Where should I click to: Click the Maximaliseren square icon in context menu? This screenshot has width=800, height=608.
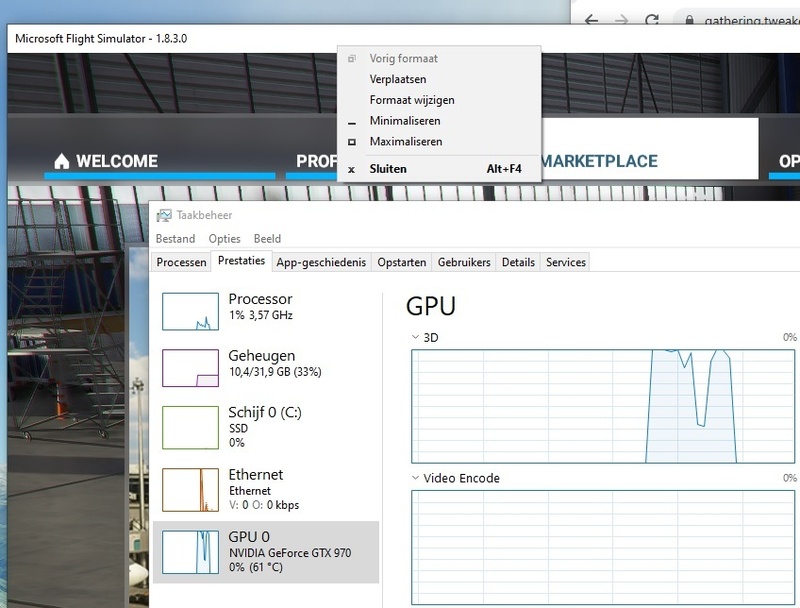click(x=352, y=142)
